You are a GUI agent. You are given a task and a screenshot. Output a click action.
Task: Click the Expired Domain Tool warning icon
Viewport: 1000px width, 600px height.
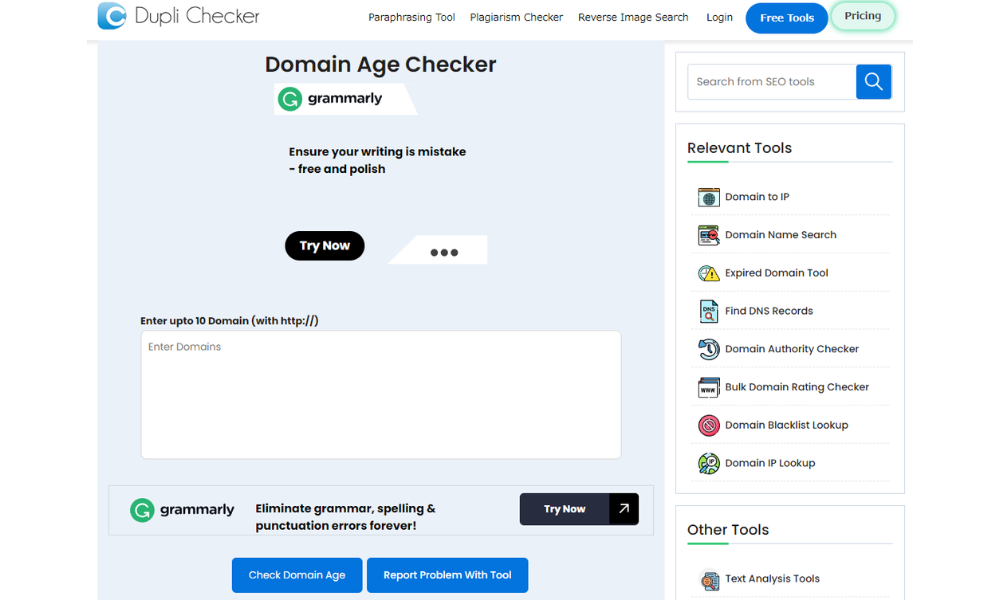(x=709, y=273)
